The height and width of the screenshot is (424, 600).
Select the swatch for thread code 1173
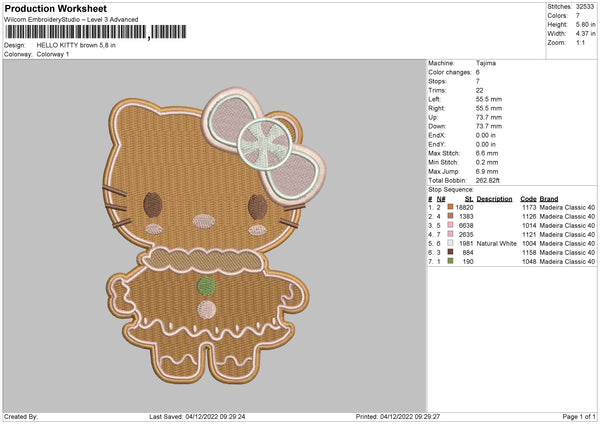click(451, 207)
